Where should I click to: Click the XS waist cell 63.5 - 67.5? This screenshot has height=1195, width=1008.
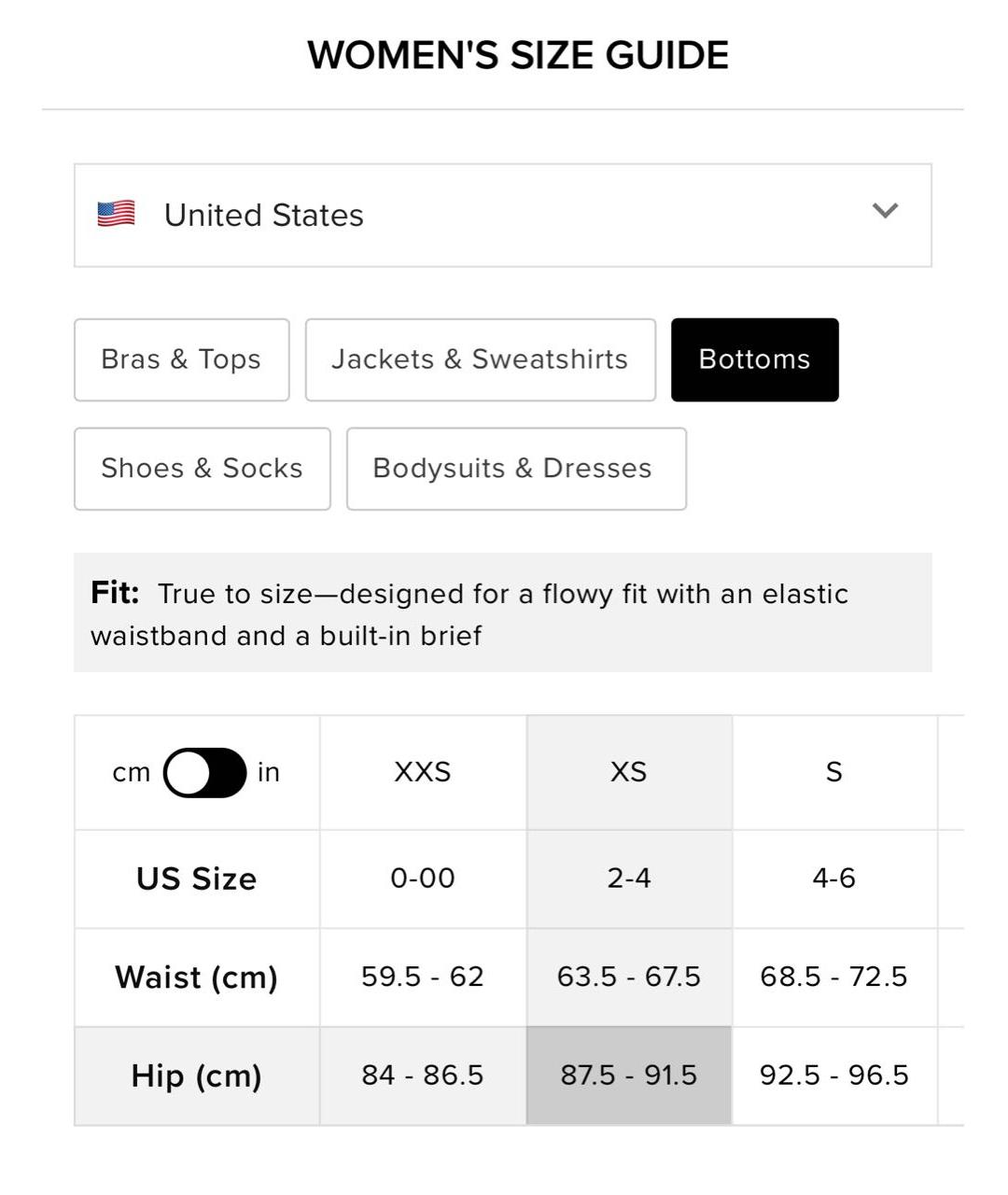coord(629,977)
